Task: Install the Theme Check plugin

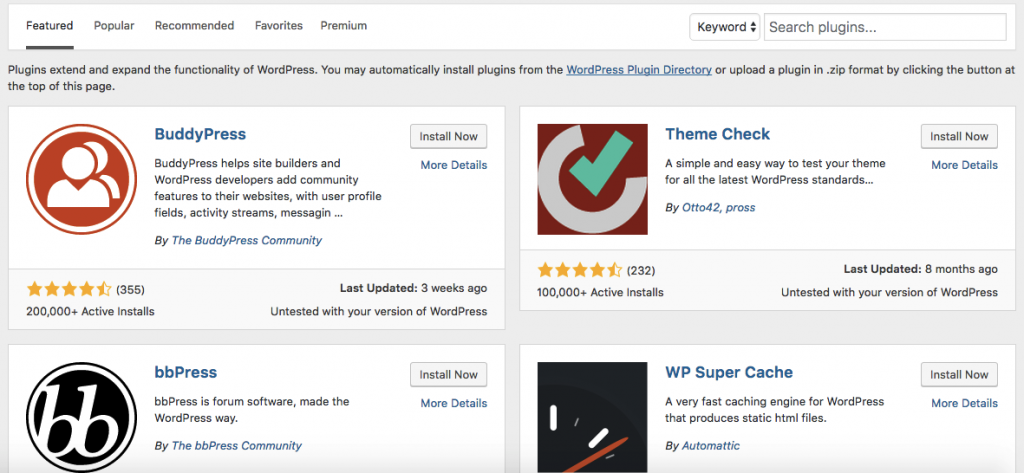Action: pos(959,137)
